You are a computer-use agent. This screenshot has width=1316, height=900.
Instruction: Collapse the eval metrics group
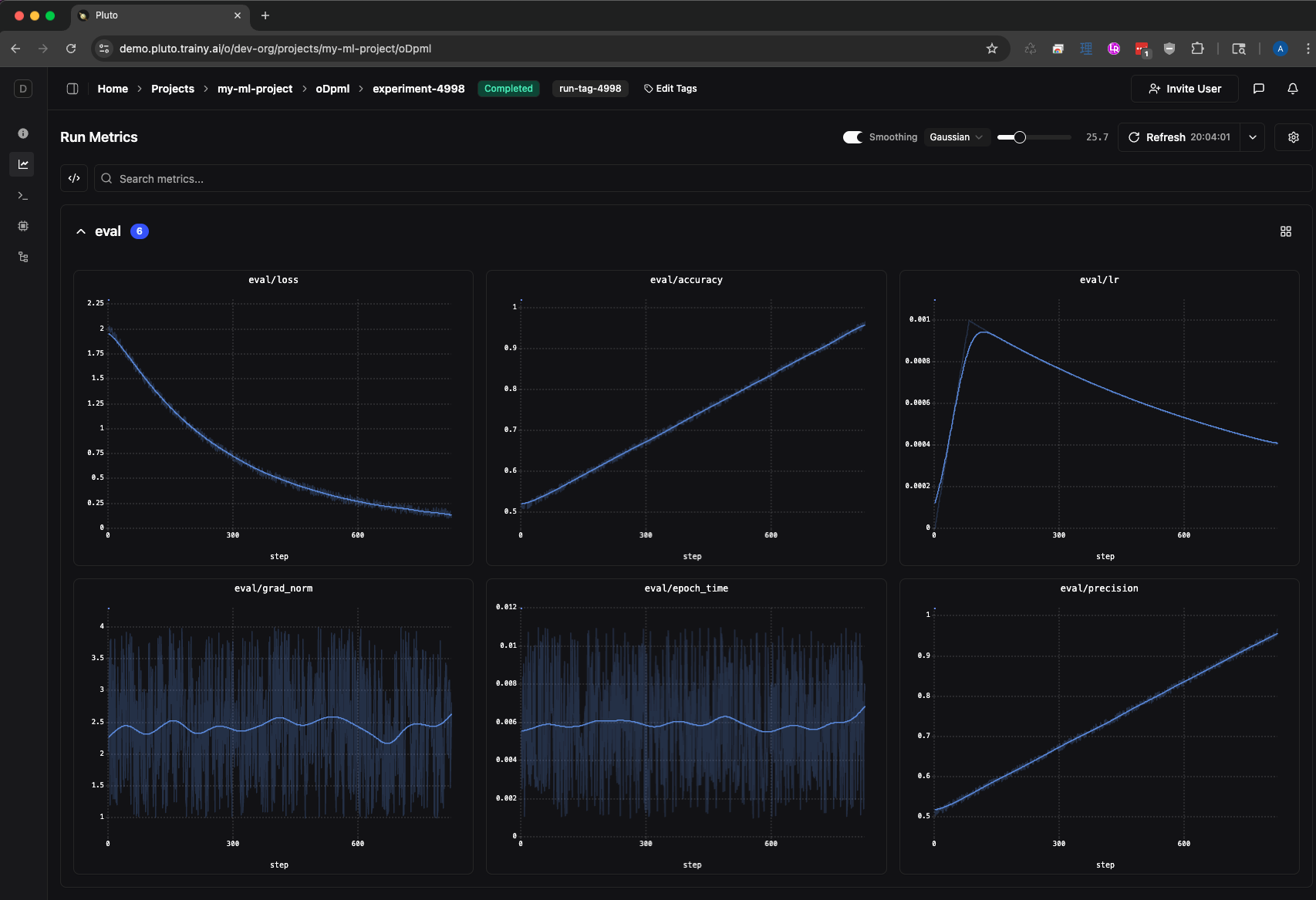click(x=81, y=231)
